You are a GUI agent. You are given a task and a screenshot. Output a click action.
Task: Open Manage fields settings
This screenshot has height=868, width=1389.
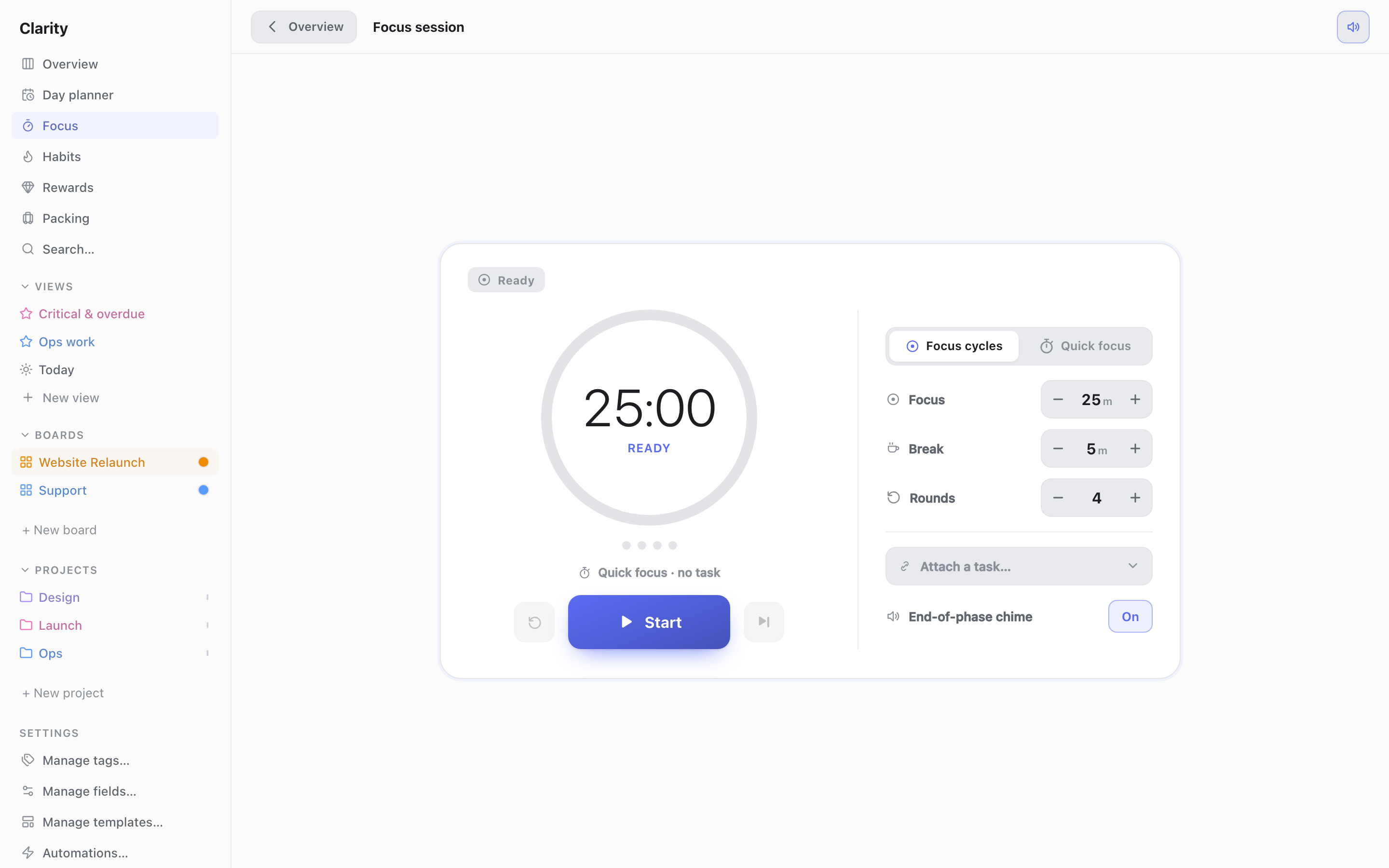tap(115, 791)
